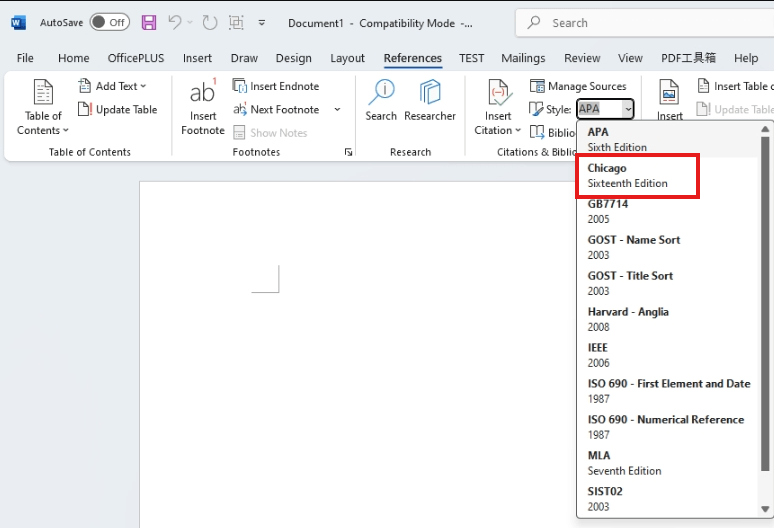Choose IEEE 2006 style
The image size is (774, 528).
pyautogui.click(x=667, y=355)
